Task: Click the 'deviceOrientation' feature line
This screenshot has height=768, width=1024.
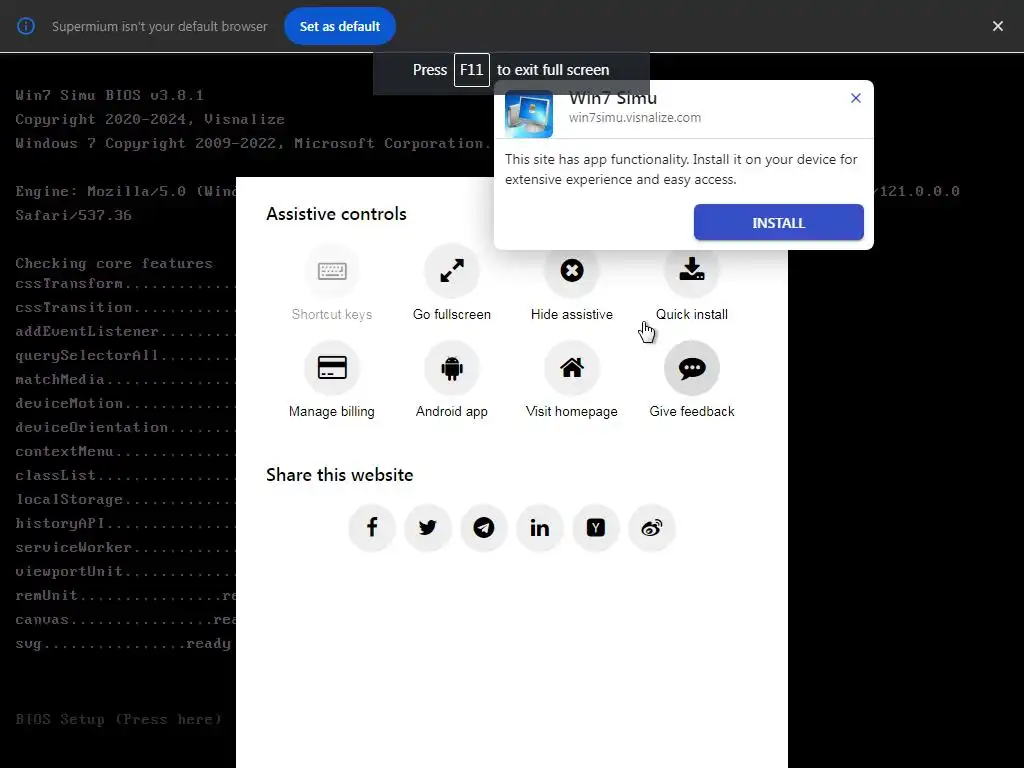Action: click(x=125, y=427)
